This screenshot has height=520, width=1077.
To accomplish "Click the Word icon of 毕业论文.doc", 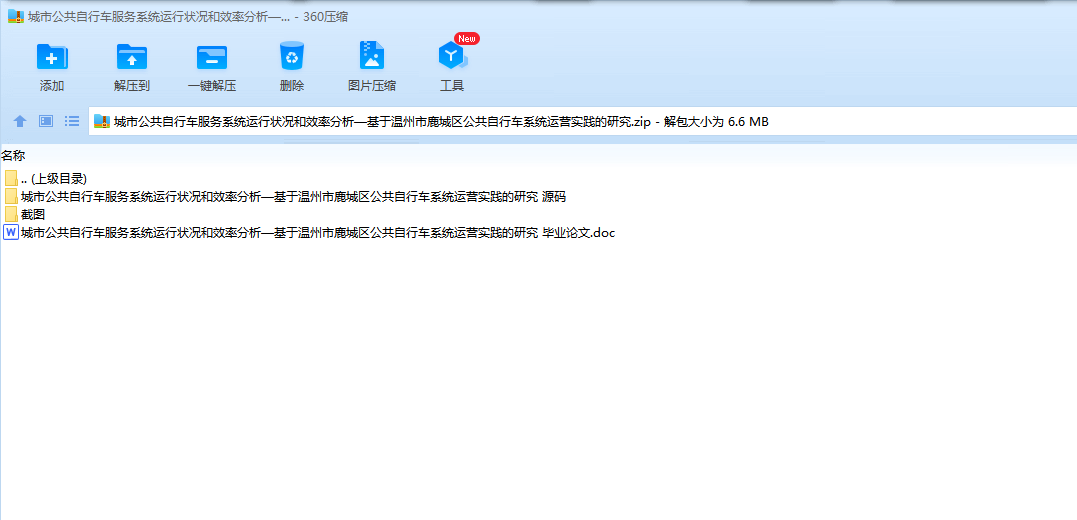I will click(x=11, y=232).
